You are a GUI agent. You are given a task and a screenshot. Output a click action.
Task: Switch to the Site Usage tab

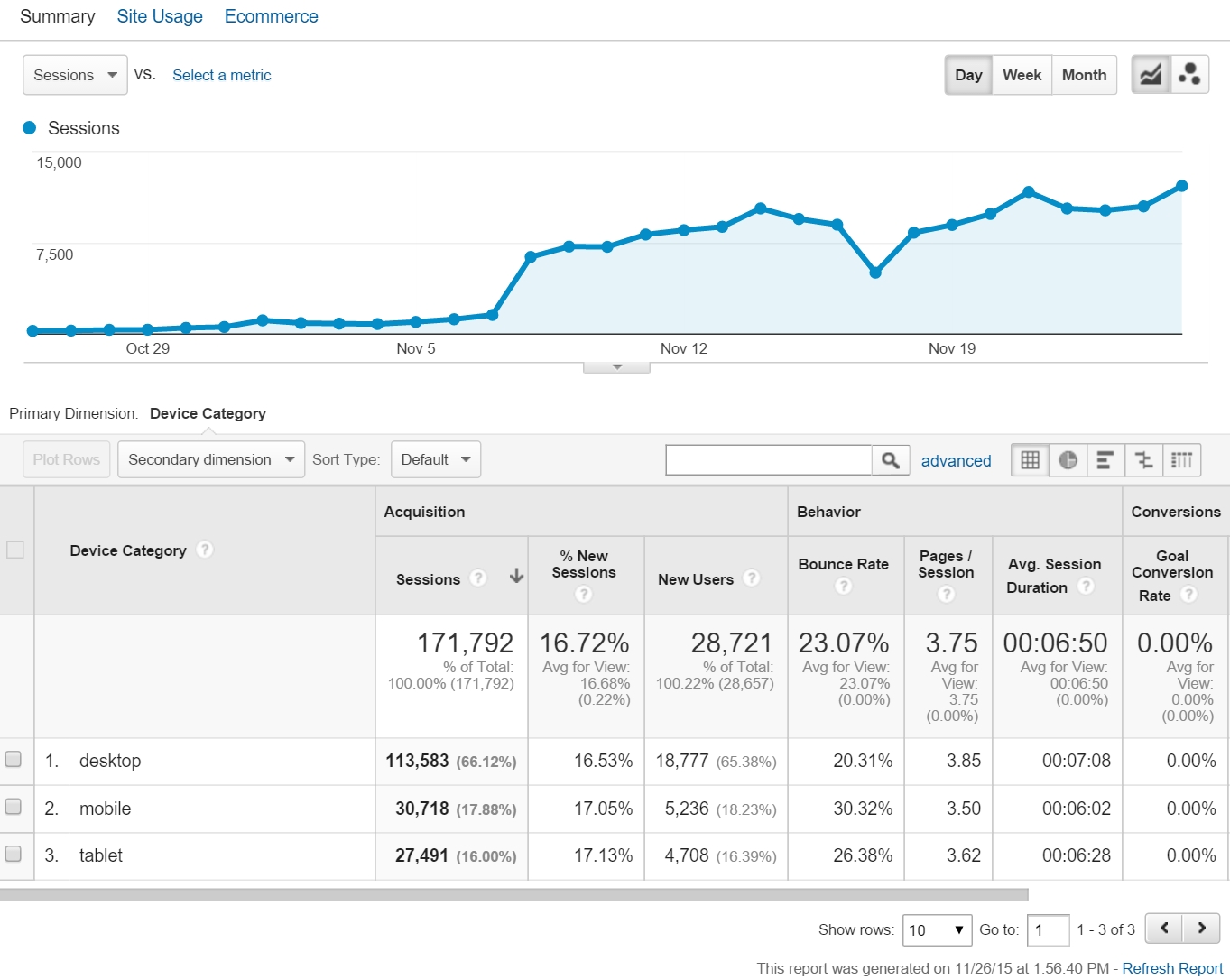(x=160, y=16)
